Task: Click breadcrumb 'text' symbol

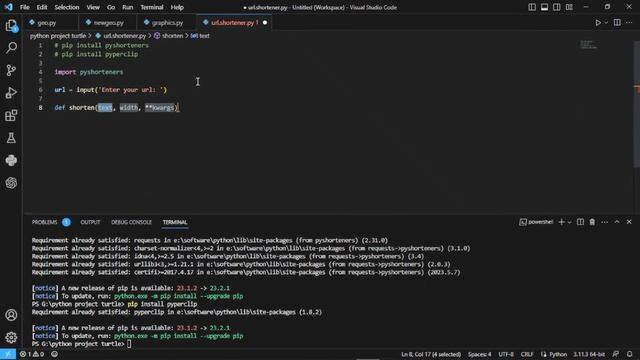Action: (204, 36)
